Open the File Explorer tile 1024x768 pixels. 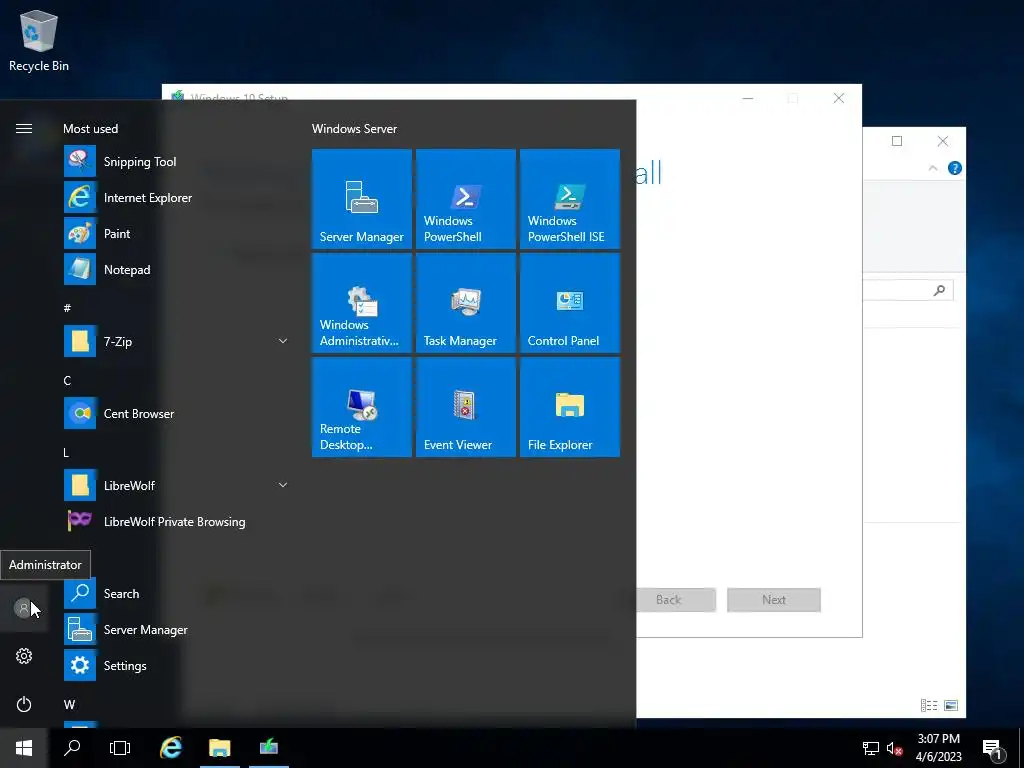coord(569,406)
